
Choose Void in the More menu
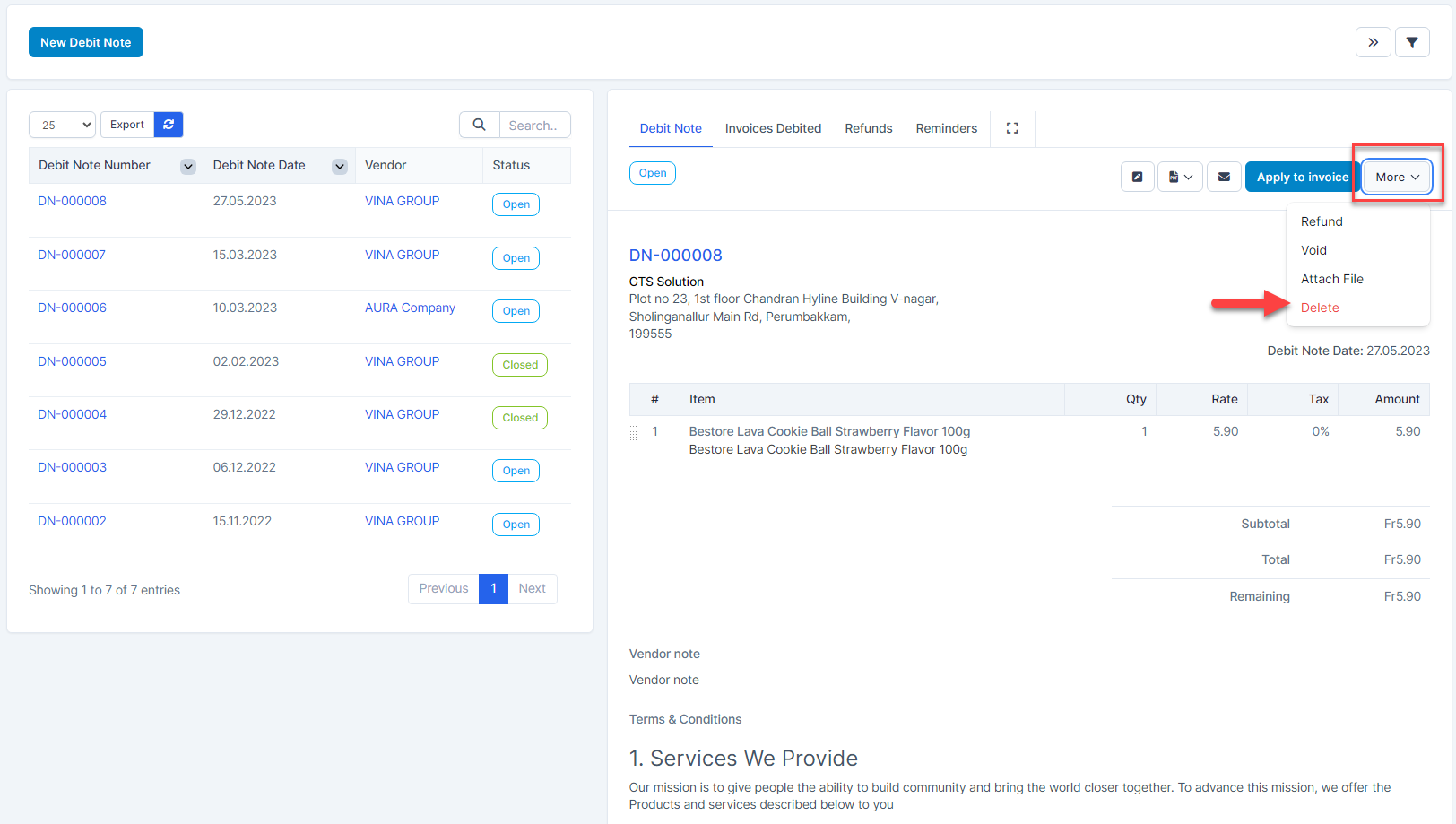pyautogui.click(x=1313, y=250)
